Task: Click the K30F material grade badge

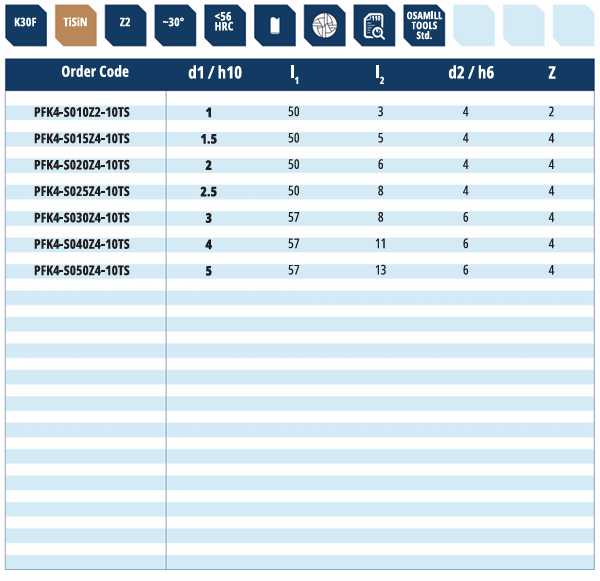Action: tap(25, 24)
